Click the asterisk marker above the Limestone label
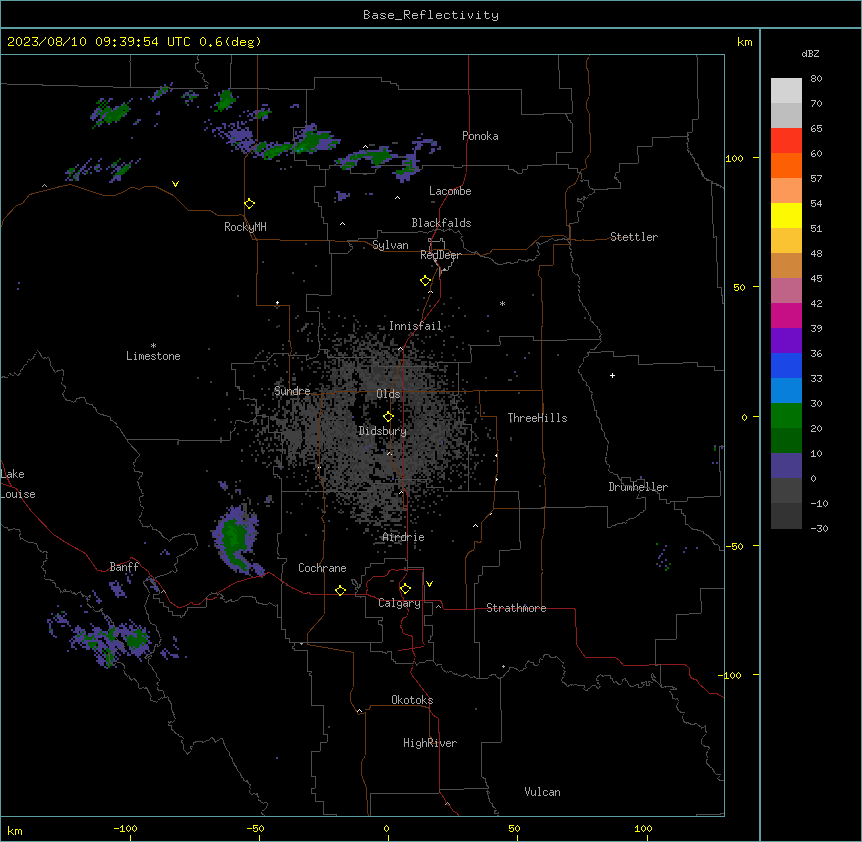 [x=153, y=346]
